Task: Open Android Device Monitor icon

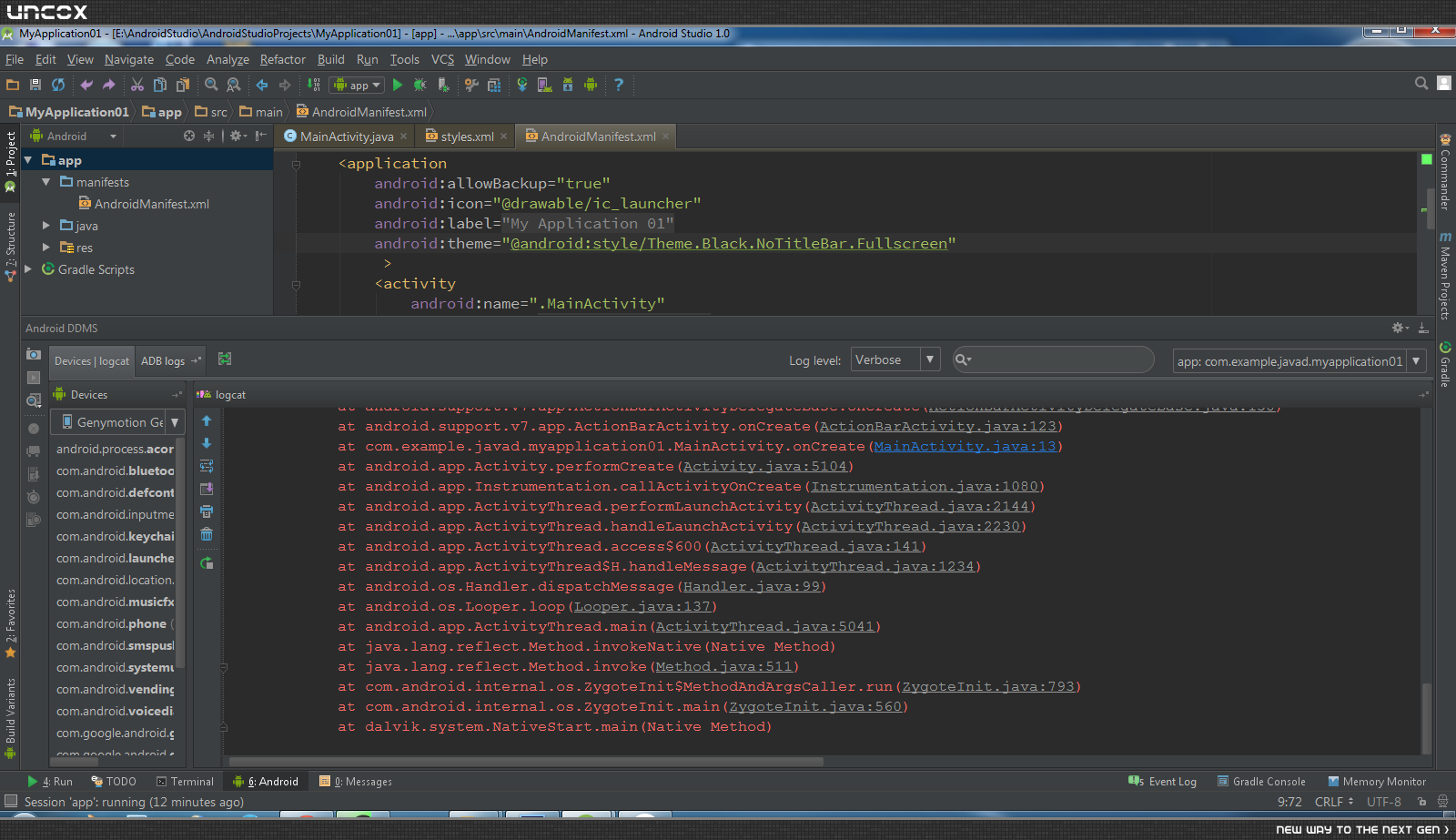Action: [x=591, y=85]
